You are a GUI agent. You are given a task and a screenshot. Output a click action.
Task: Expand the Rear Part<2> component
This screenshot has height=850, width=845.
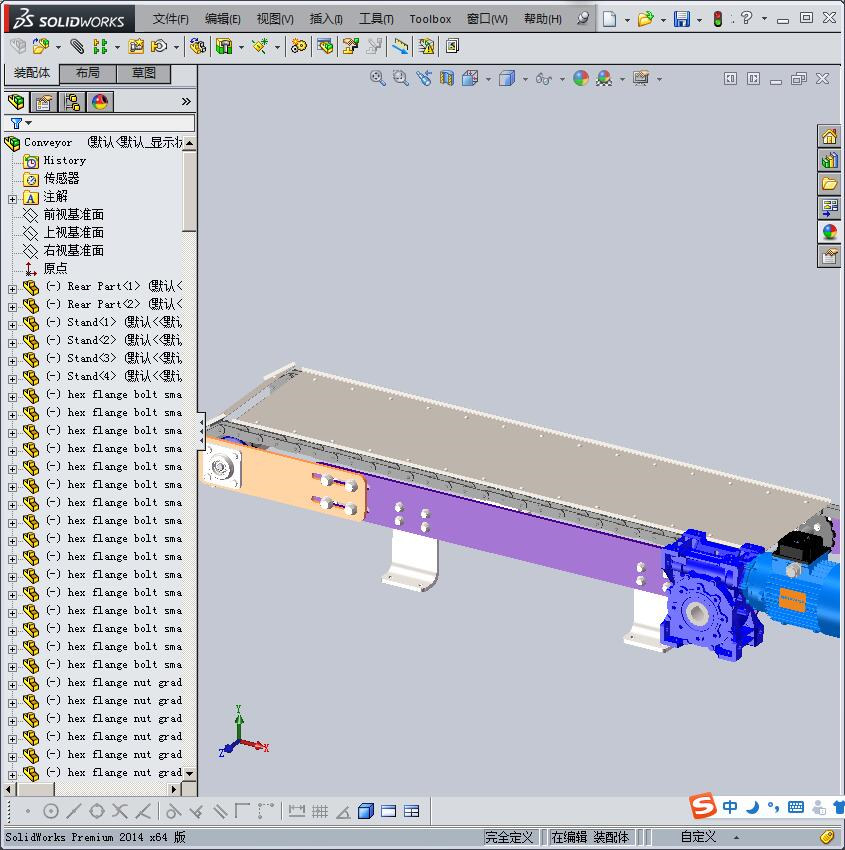12,307
